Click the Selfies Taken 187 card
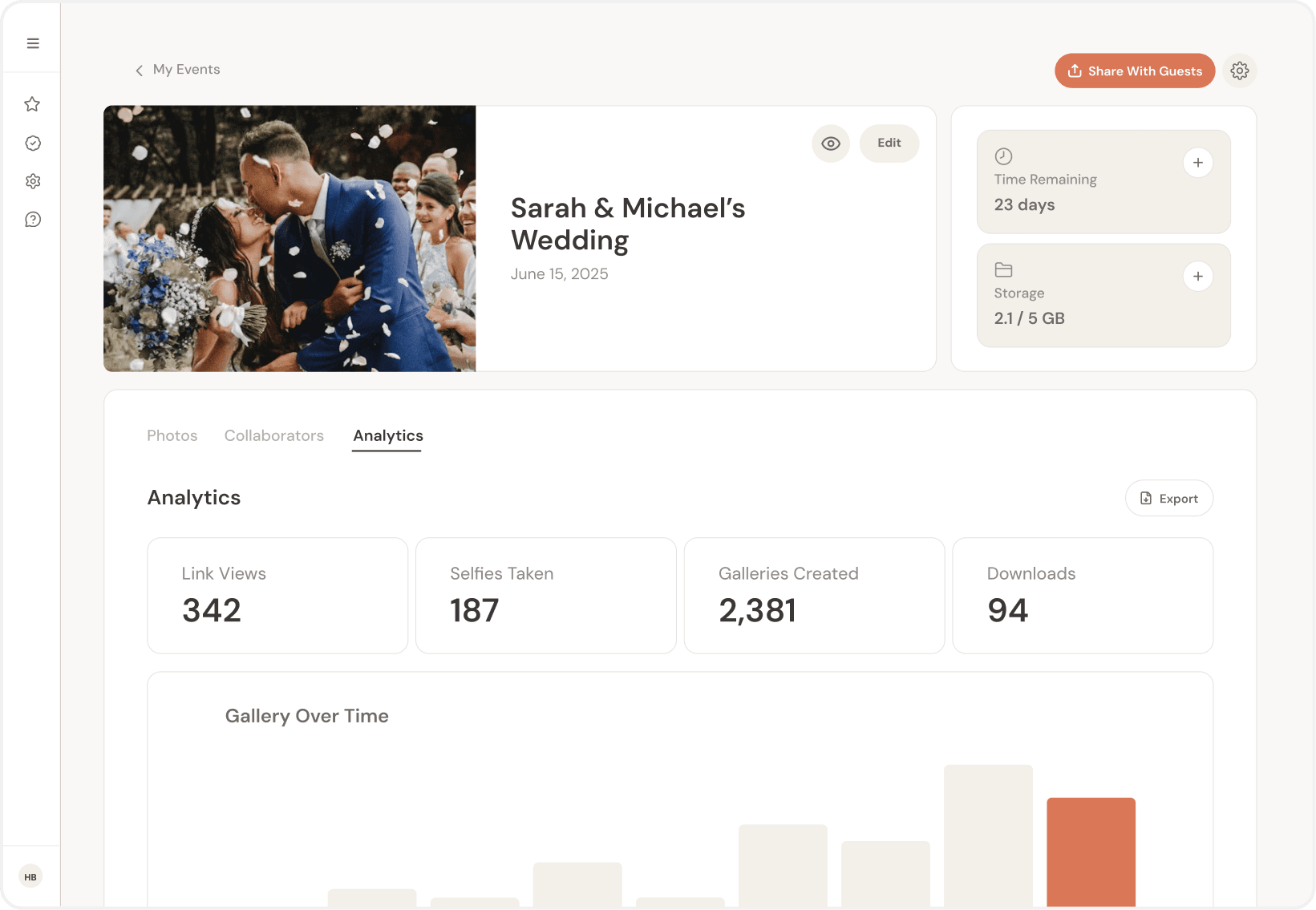Screen dimensions: 1316x910 pos(546,596)
